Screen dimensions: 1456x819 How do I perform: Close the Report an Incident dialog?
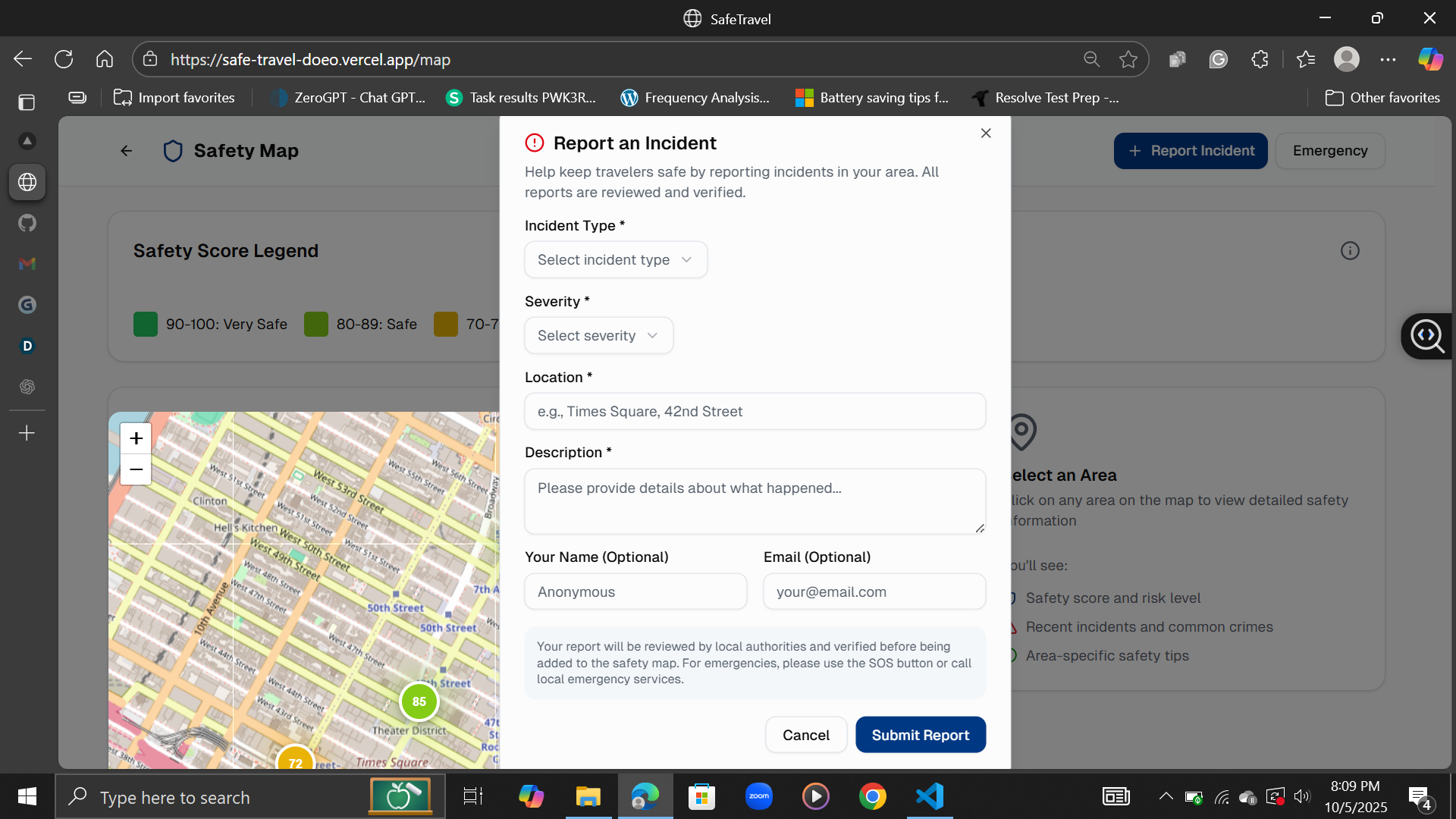coord(986,133)
